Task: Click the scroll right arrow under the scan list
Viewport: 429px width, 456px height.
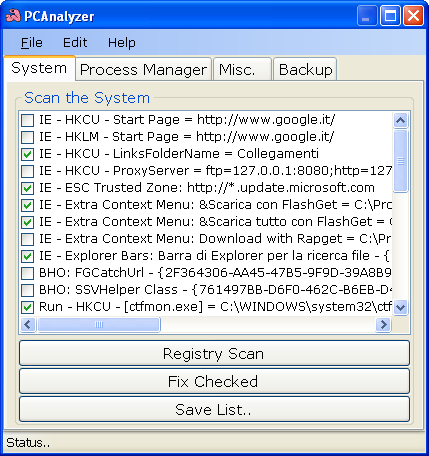Action: click(383, 324)
